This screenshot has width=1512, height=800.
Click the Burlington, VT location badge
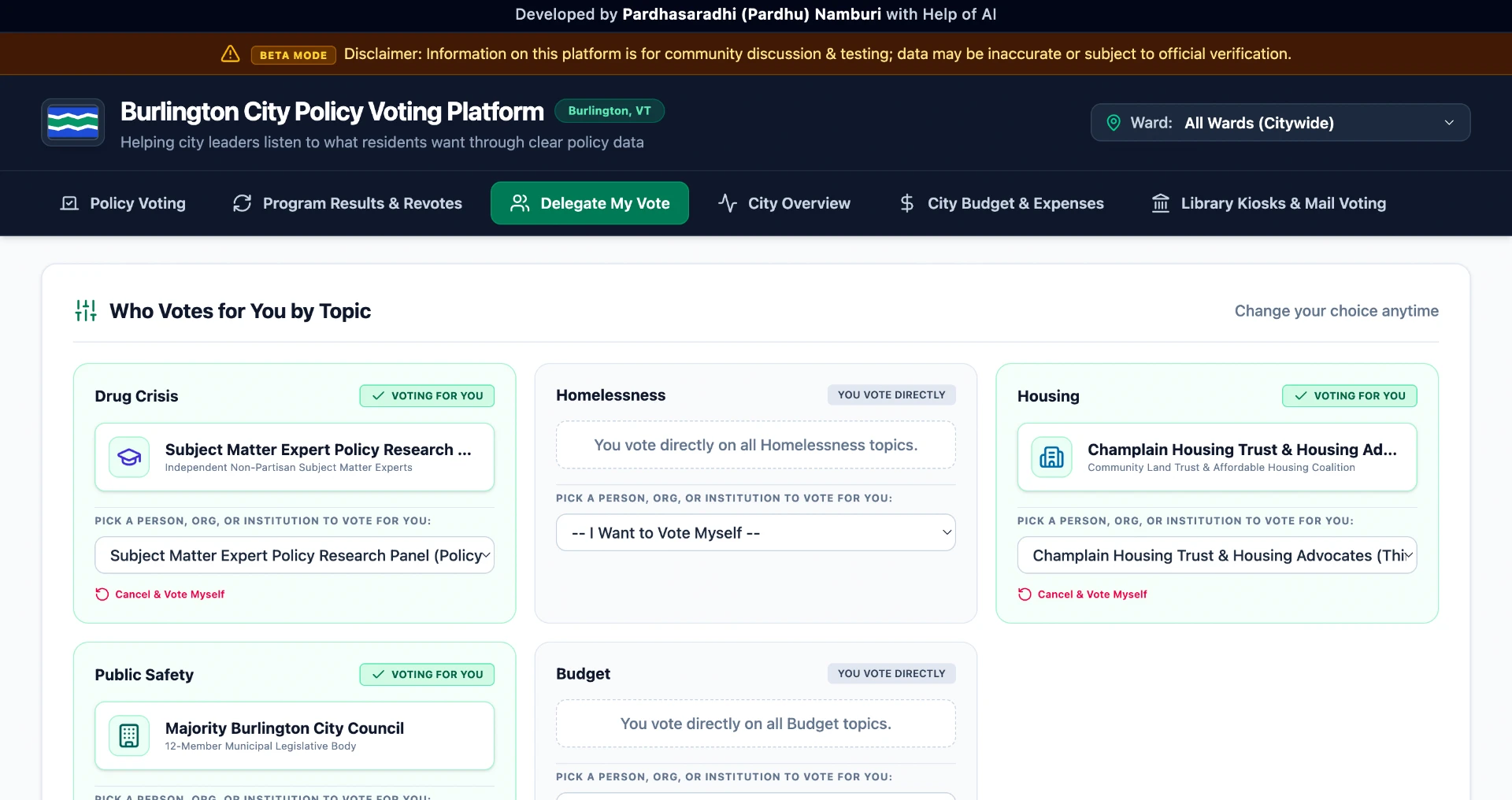pyautogui.click(x=610, y=111)
